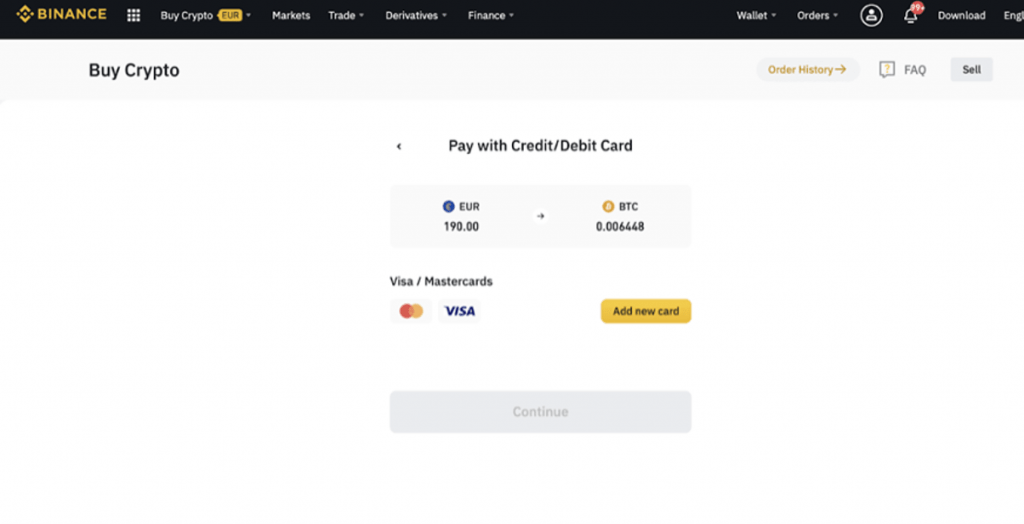Click the Binance logo

pyautogui.click(x=61, y=15)
